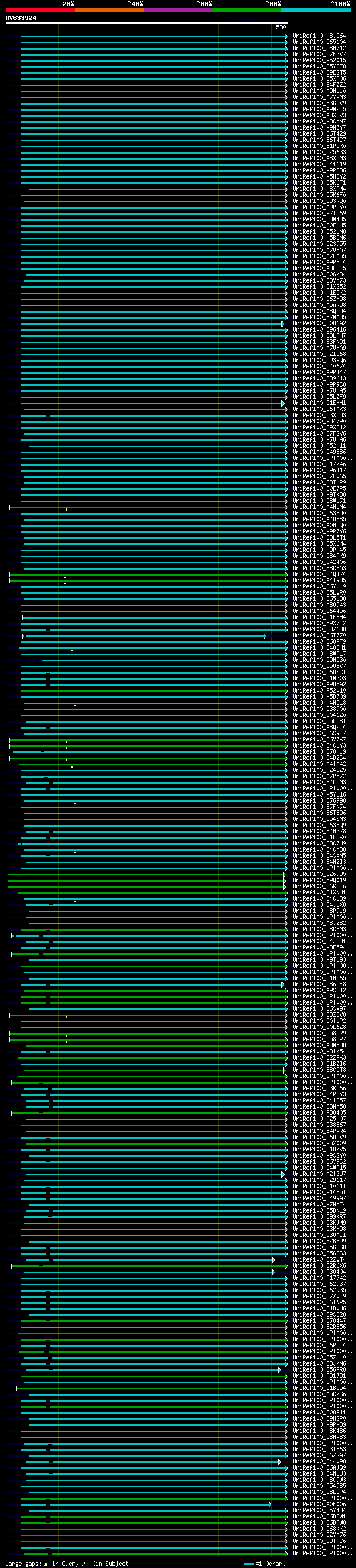
Task: Click the orange ~40% identity legend segment
Action: pos(109,10)
